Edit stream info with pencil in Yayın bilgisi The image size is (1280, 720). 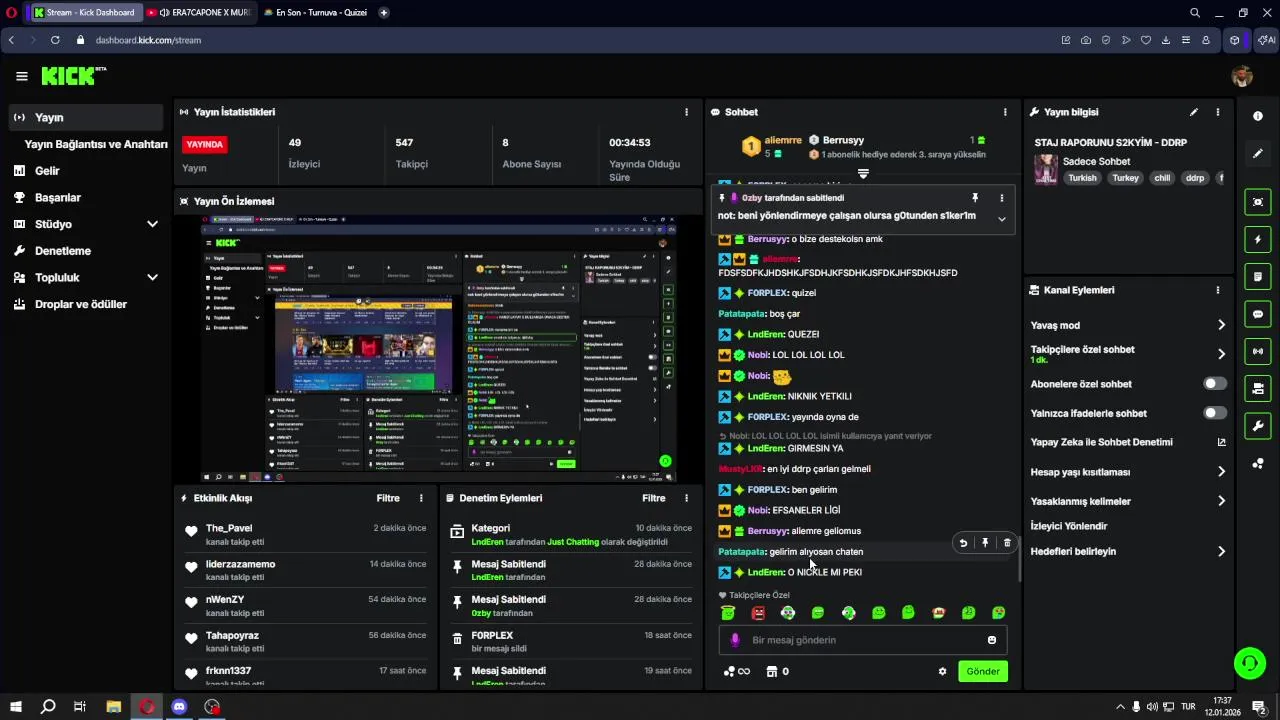(1194, 112)
